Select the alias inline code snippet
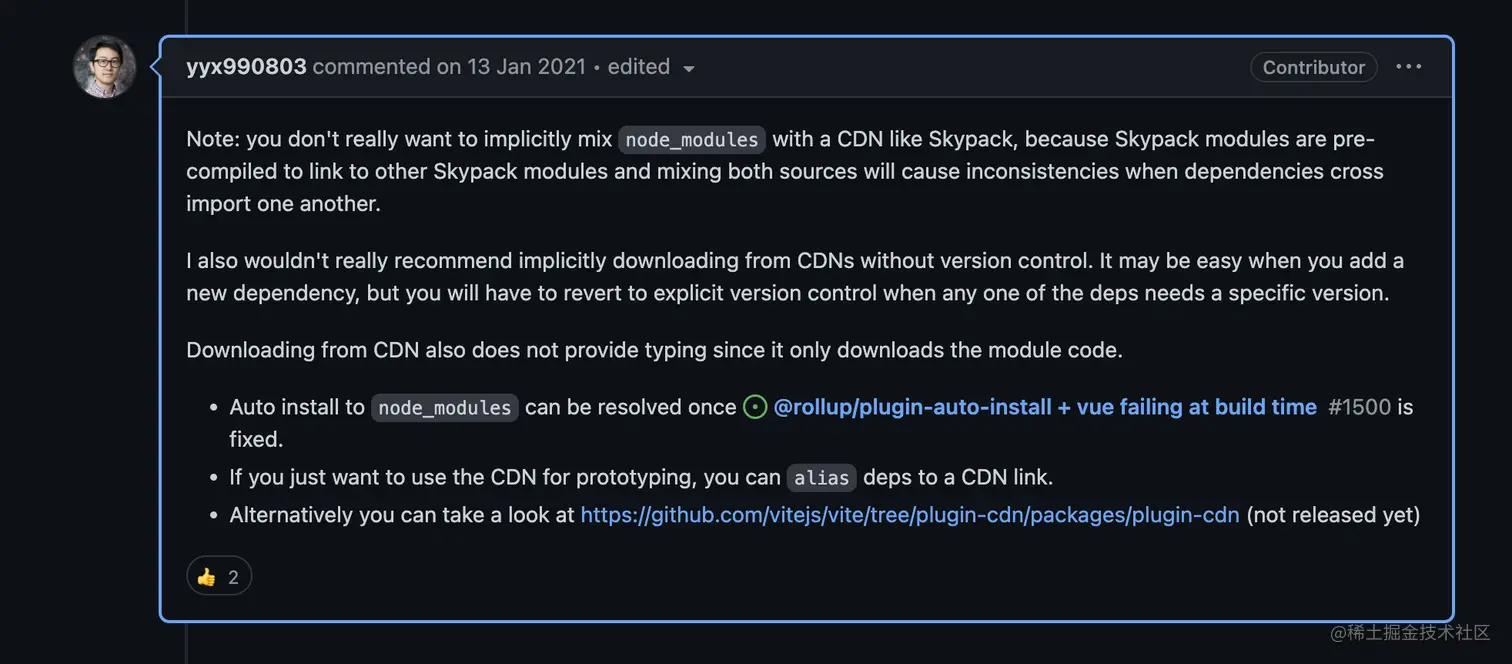This screenshot has height=664, width=1512. click(821, 478)
